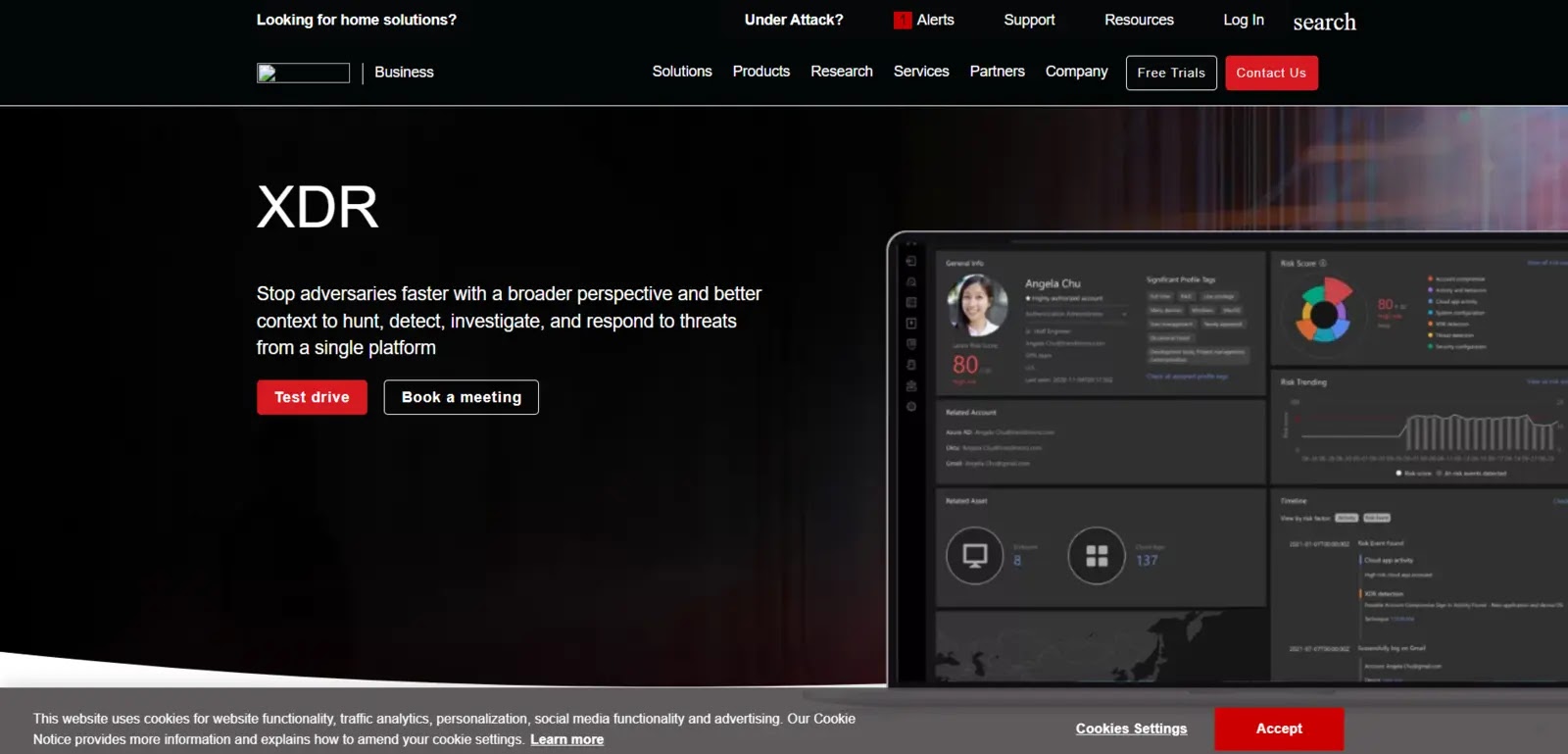Expand the Products navigation menu
Viewport: 1568px width, 754px height.
point(760,72)
